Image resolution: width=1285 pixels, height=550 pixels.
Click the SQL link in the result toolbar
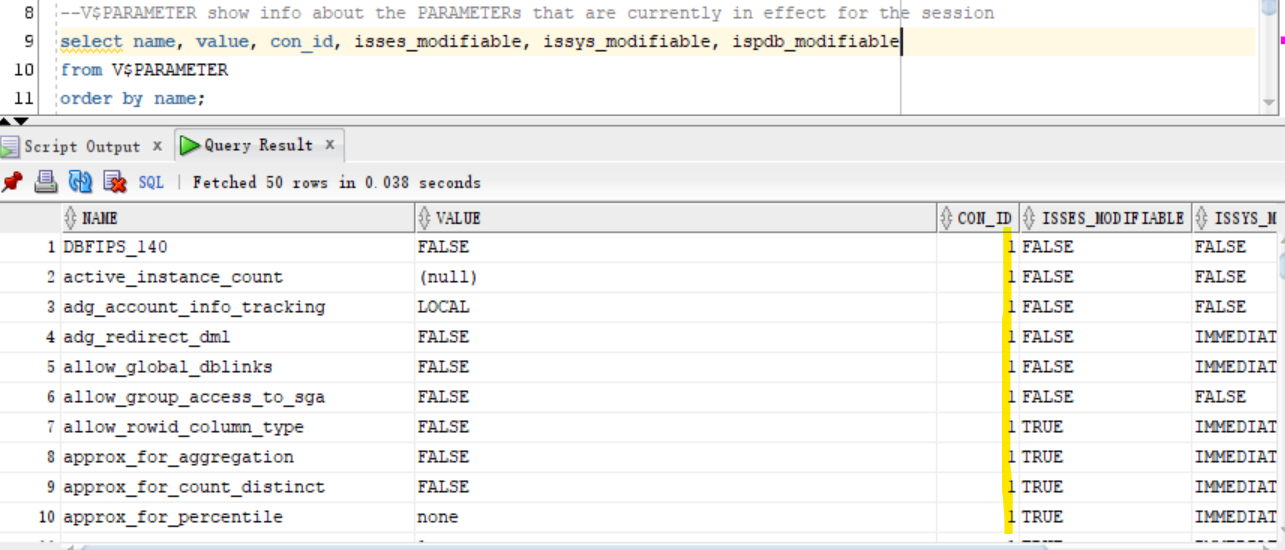click(151, 182)
